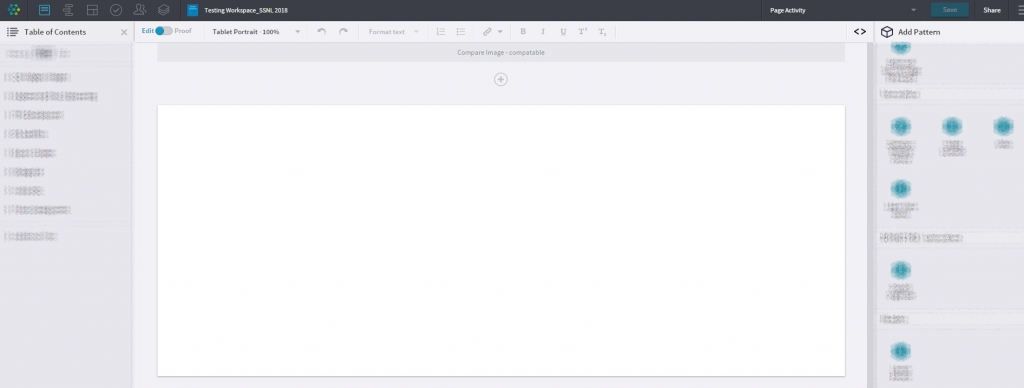Open the code view brackets icon

[x=860, y=31]
